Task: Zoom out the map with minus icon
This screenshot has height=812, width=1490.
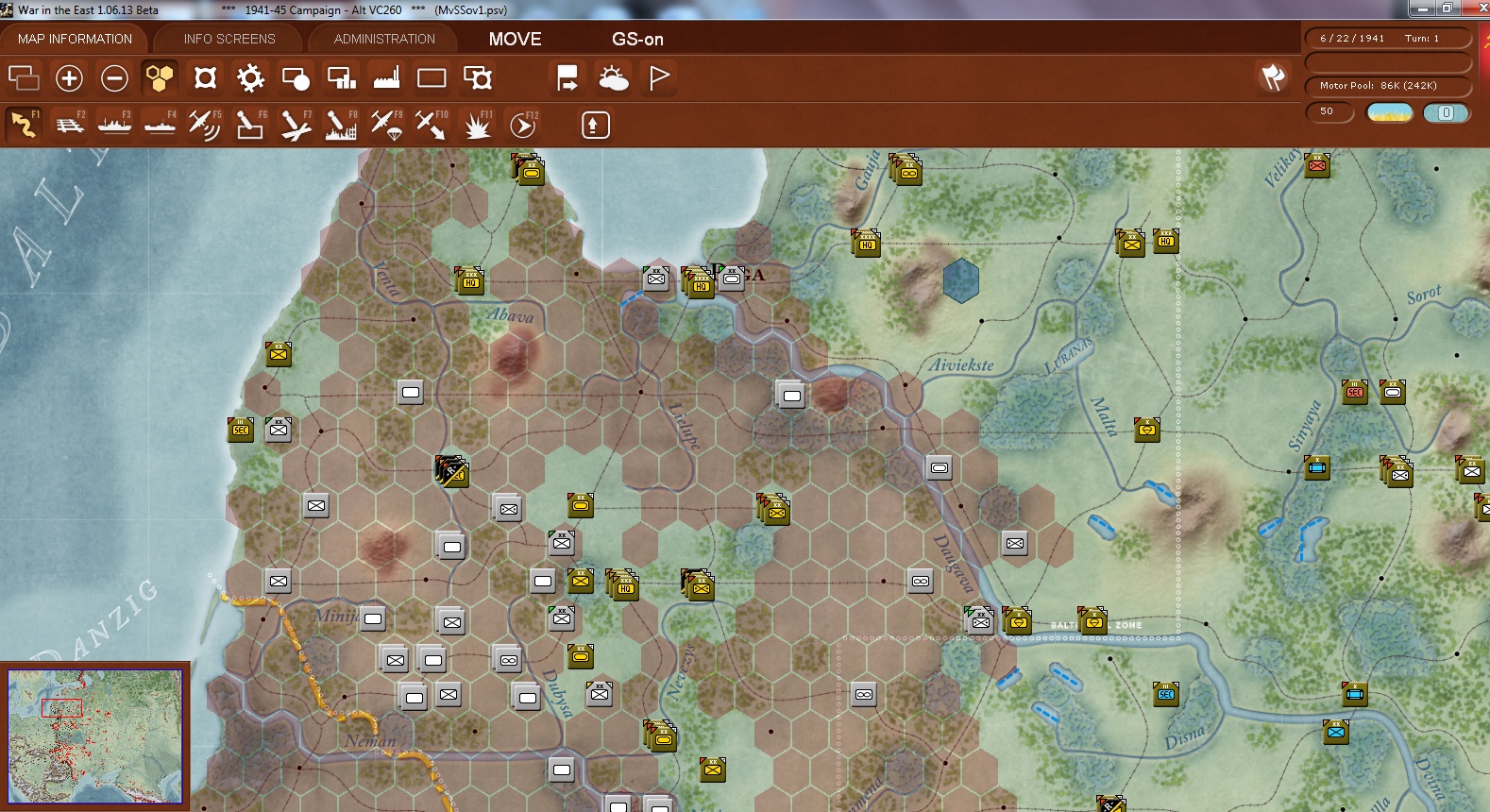Action: 114,77
